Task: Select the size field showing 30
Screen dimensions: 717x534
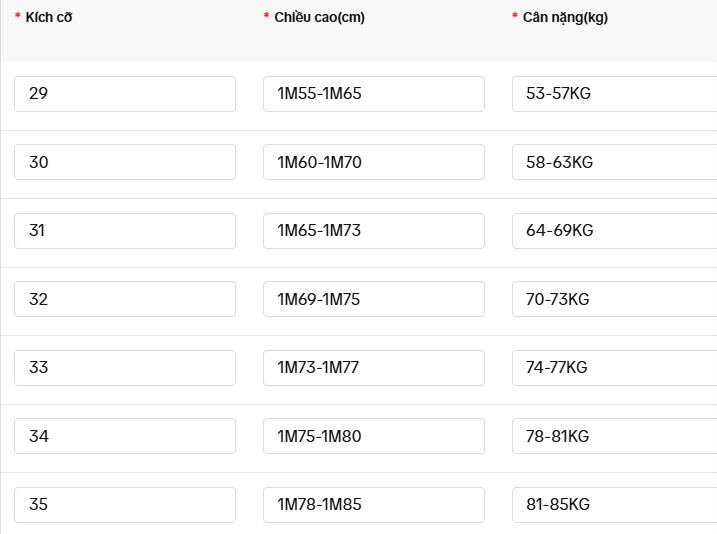Action: coord(125,162)
